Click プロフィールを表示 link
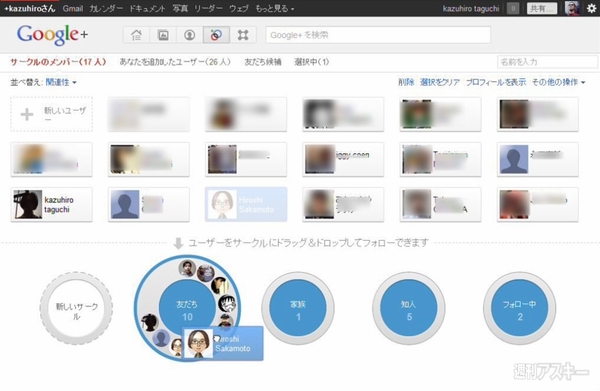This screenshot has width=600, height=391. click(x=496, y=82)
